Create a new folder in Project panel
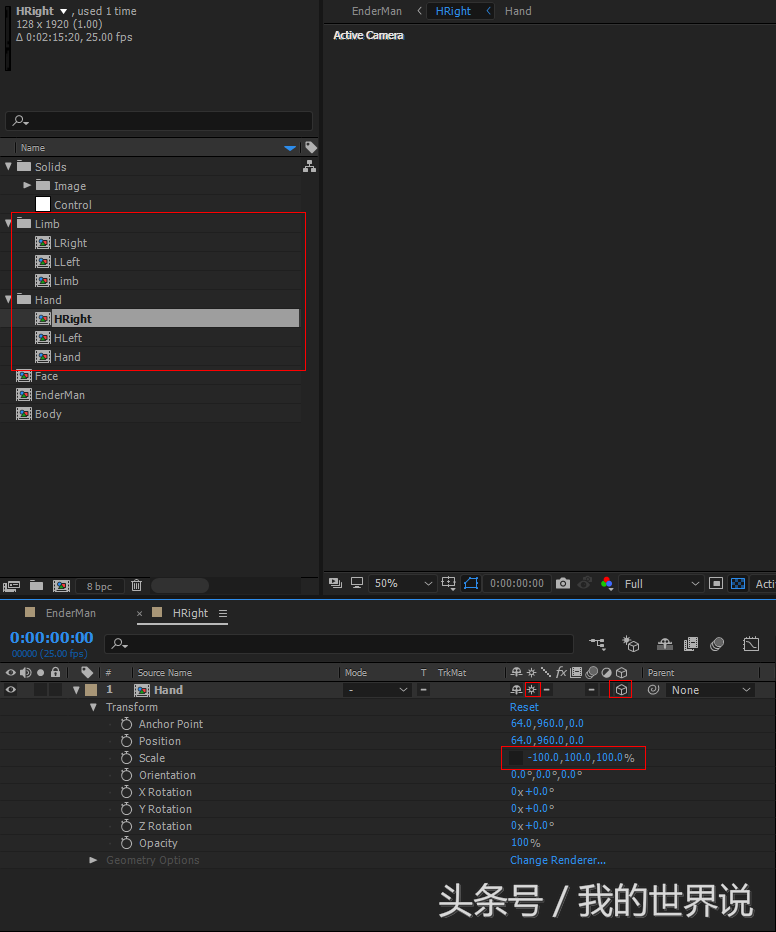The height and width of the screenshot is (932, 776). 37,586
